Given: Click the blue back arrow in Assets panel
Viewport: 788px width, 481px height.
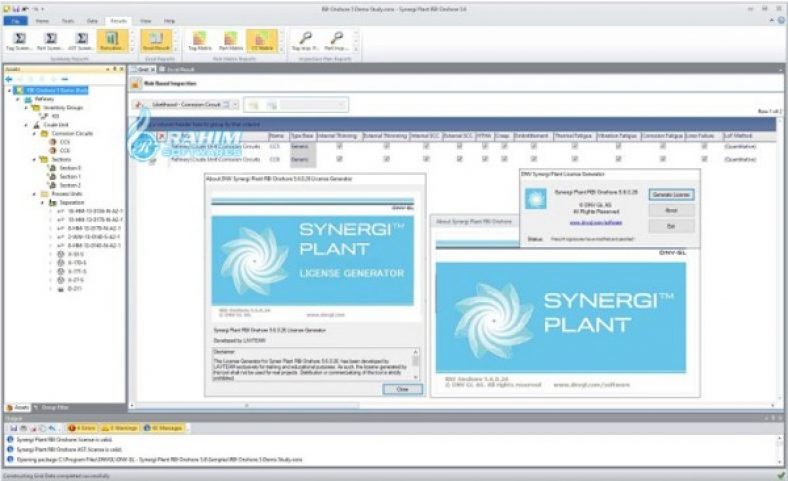Looking at the screenshot, I should click(x=9, y=79).
